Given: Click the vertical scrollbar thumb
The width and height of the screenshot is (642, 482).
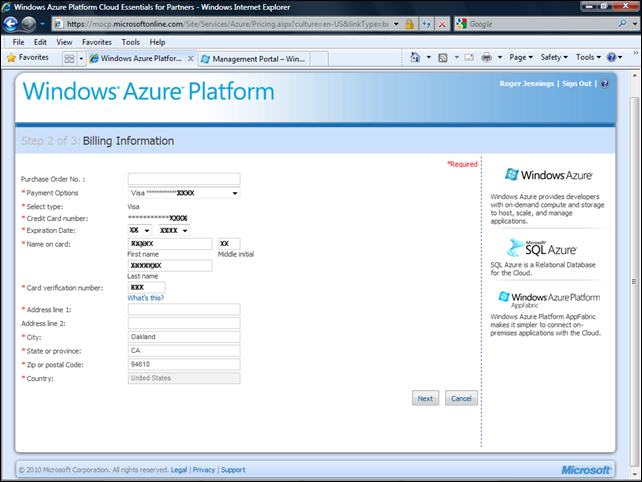Looking at the screenshot, I should [634, 281].
